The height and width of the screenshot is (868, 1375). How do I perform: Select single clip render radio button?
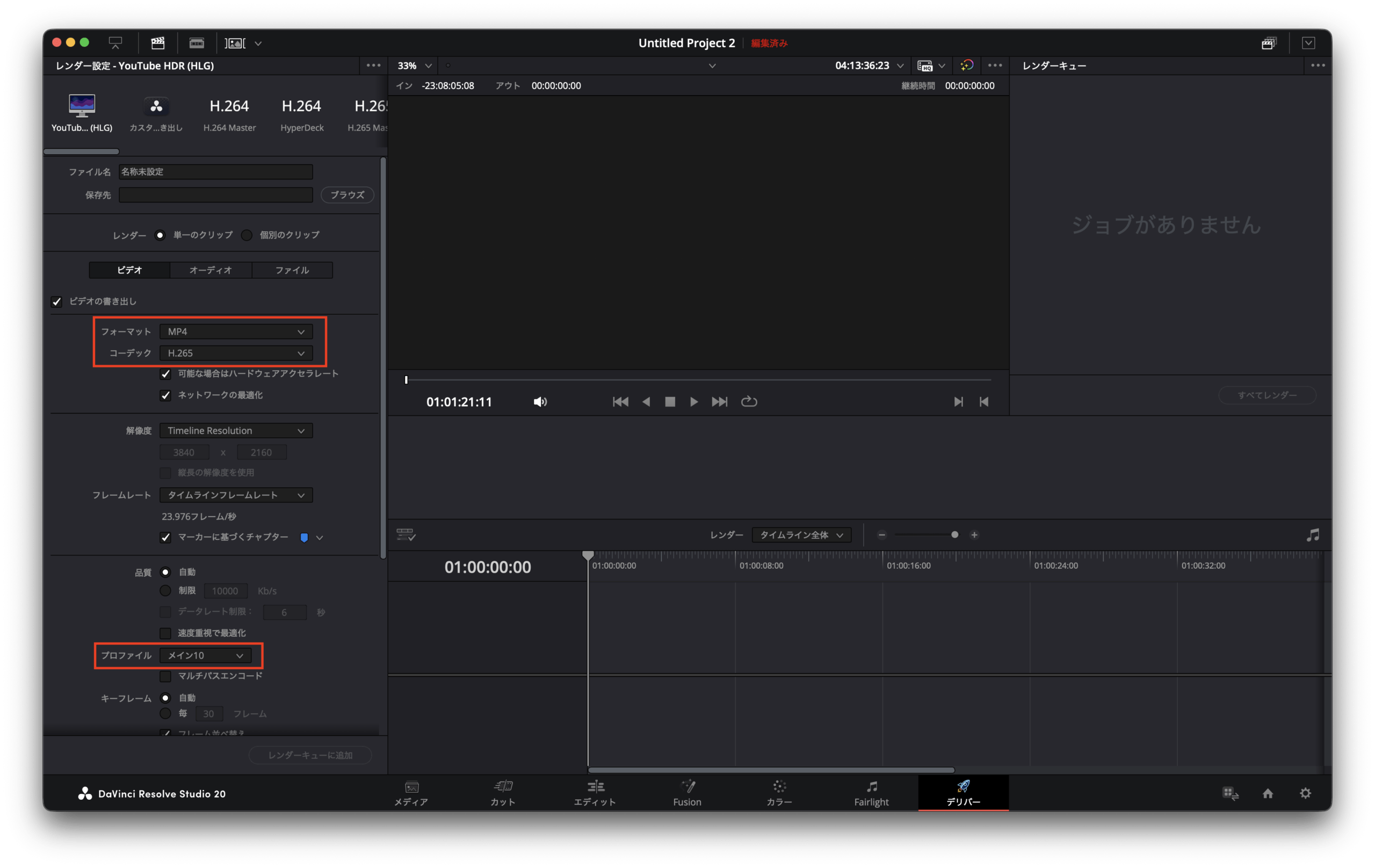[160, 235]
